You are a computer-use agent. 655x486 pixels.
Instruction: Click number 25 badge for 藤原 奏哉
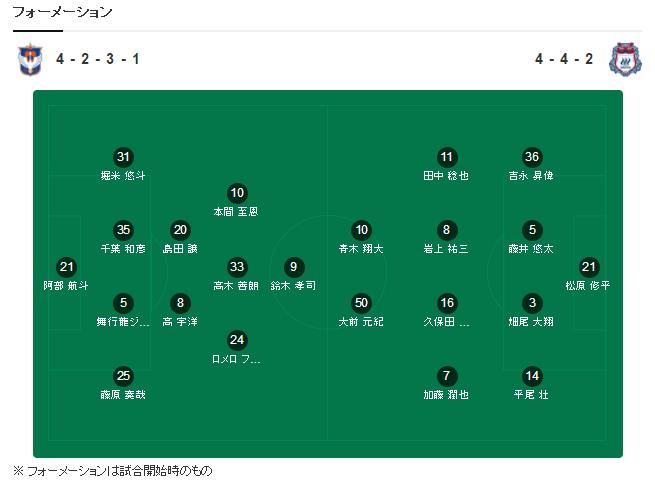point(123,376)
